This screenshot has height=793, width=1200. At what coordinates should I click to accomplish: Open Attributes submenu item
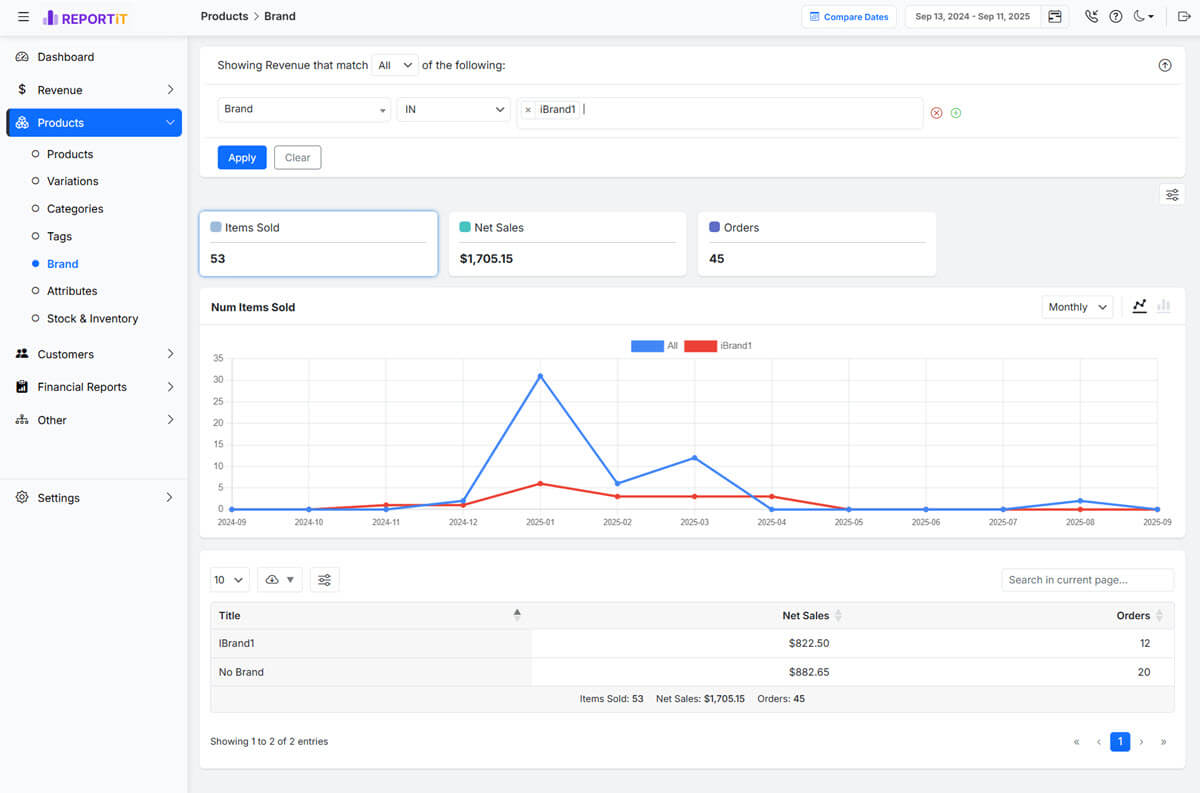tap(72, 291)
